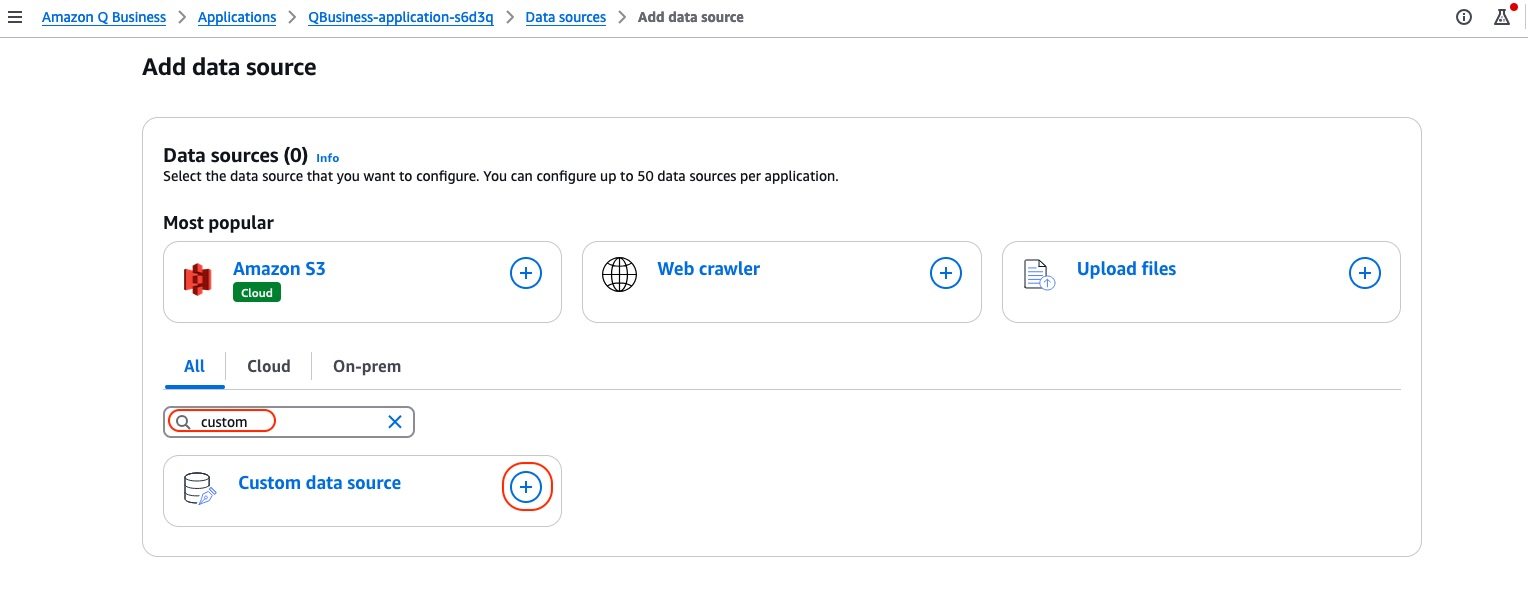Open the Applications breadcrumb link
The image size is (1528, 590).
[237, 17]
